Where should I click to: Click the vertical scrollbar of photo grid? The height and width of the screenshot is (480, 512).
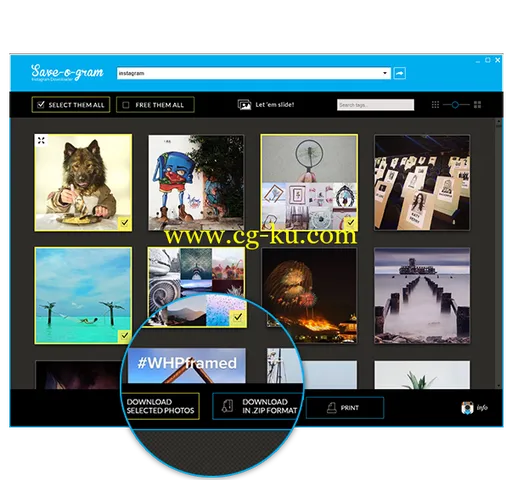point(498,253)
